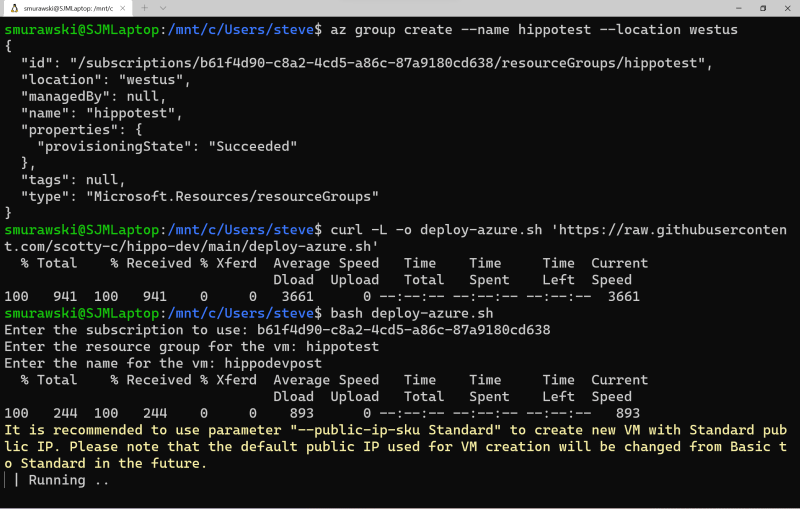Screen dimensions: 800x509
Task: Minimize the terminal window
Action: coord(738,8)
